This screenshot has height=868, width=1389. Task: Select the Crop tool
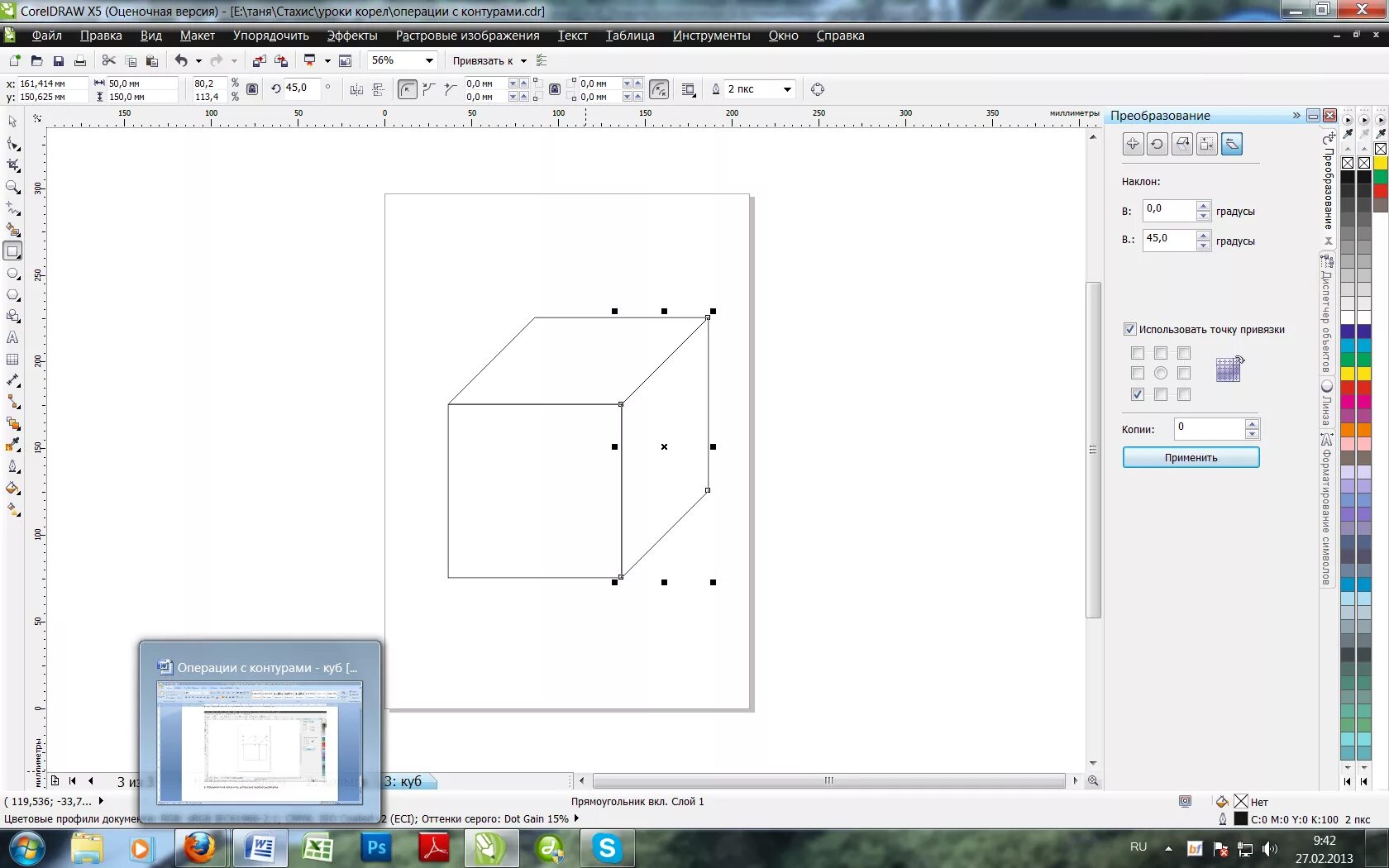pos(12,165)
